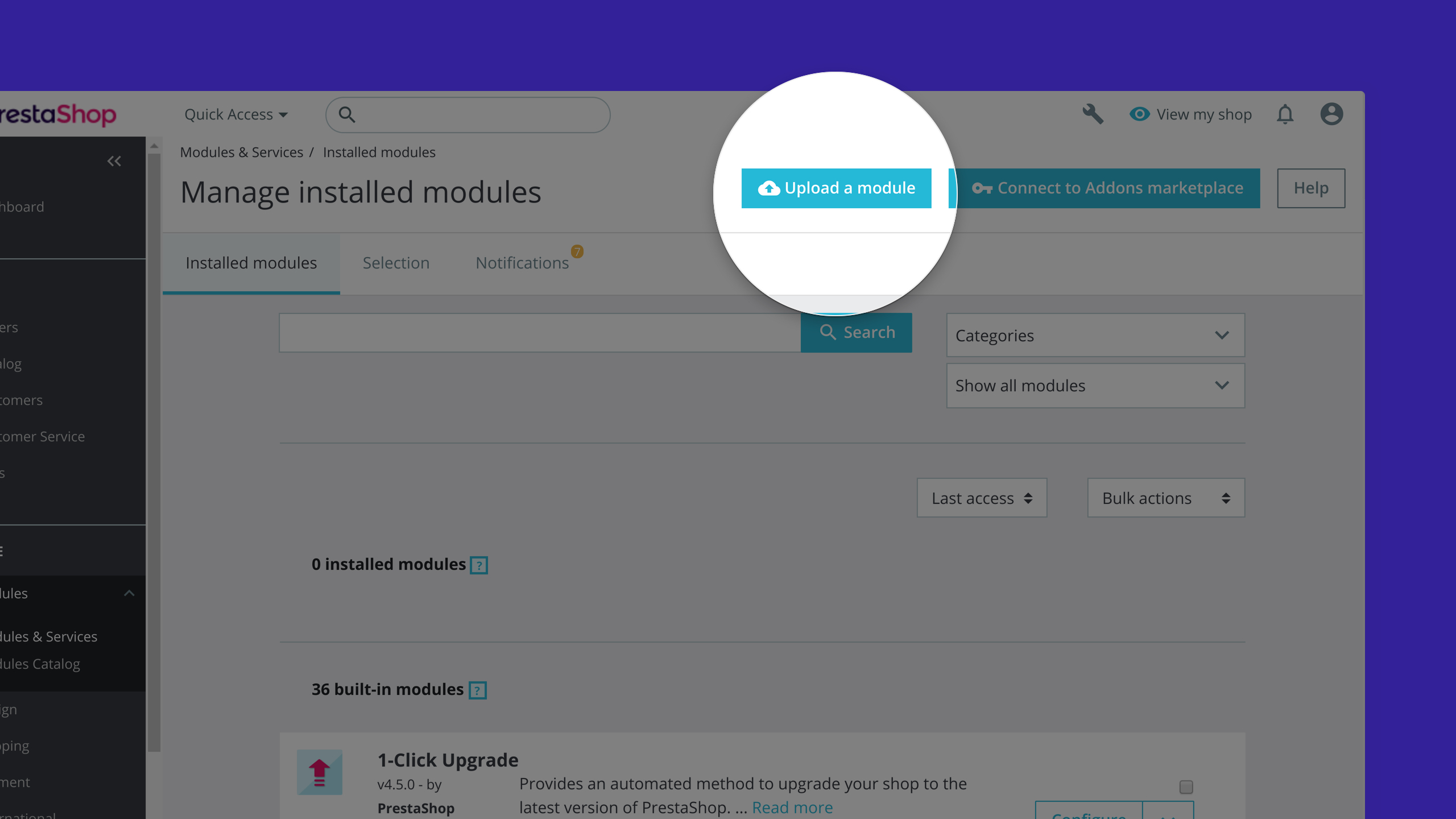
Task: Collapse the sidebar with the double-chevron
Action: pyautogui.click(x=114, y=161)
